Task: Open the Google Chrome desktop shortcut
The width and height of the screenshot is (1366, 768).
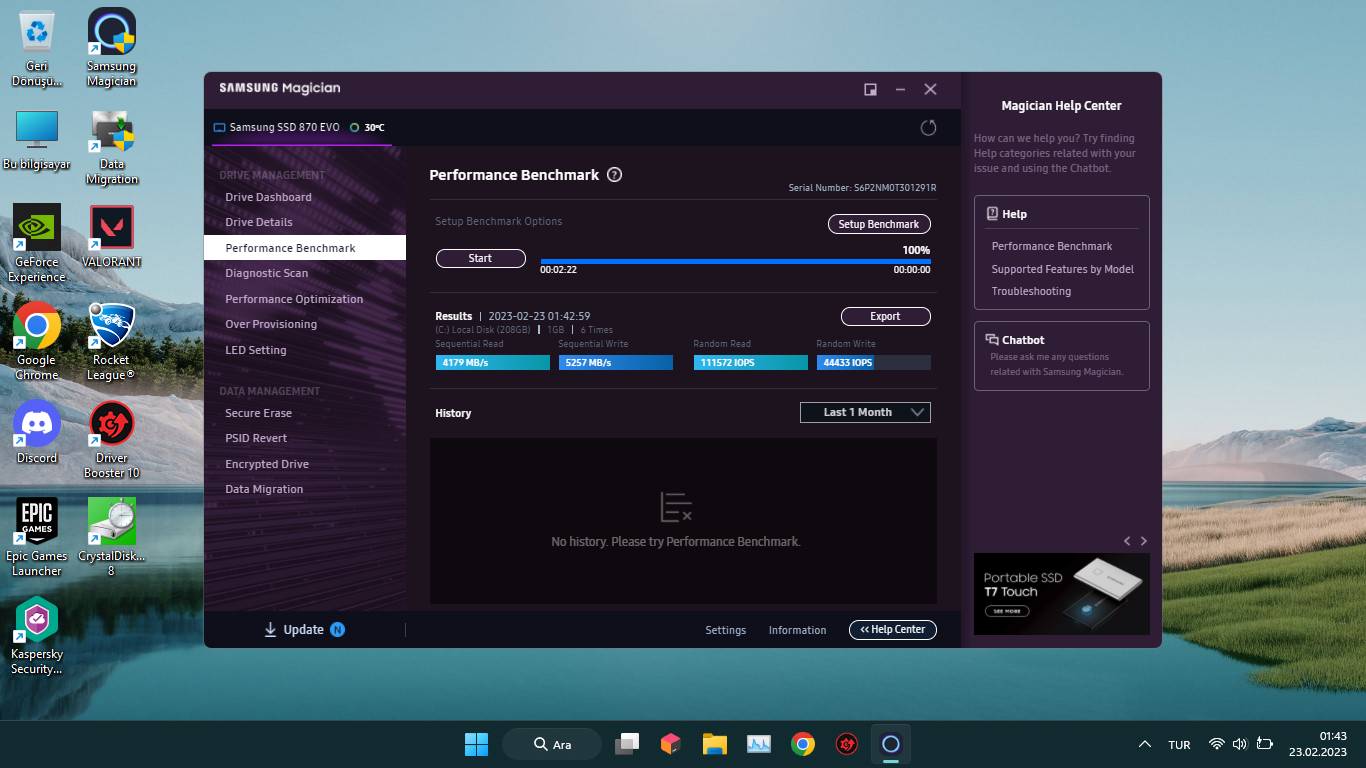Action: tap(37, 342)
